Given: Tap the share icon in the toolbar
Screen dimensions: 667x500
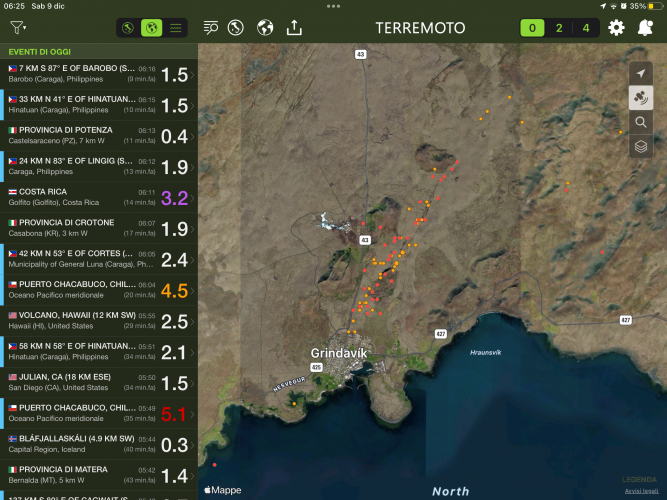Looking at the screenshot, I should click(294, 28).
